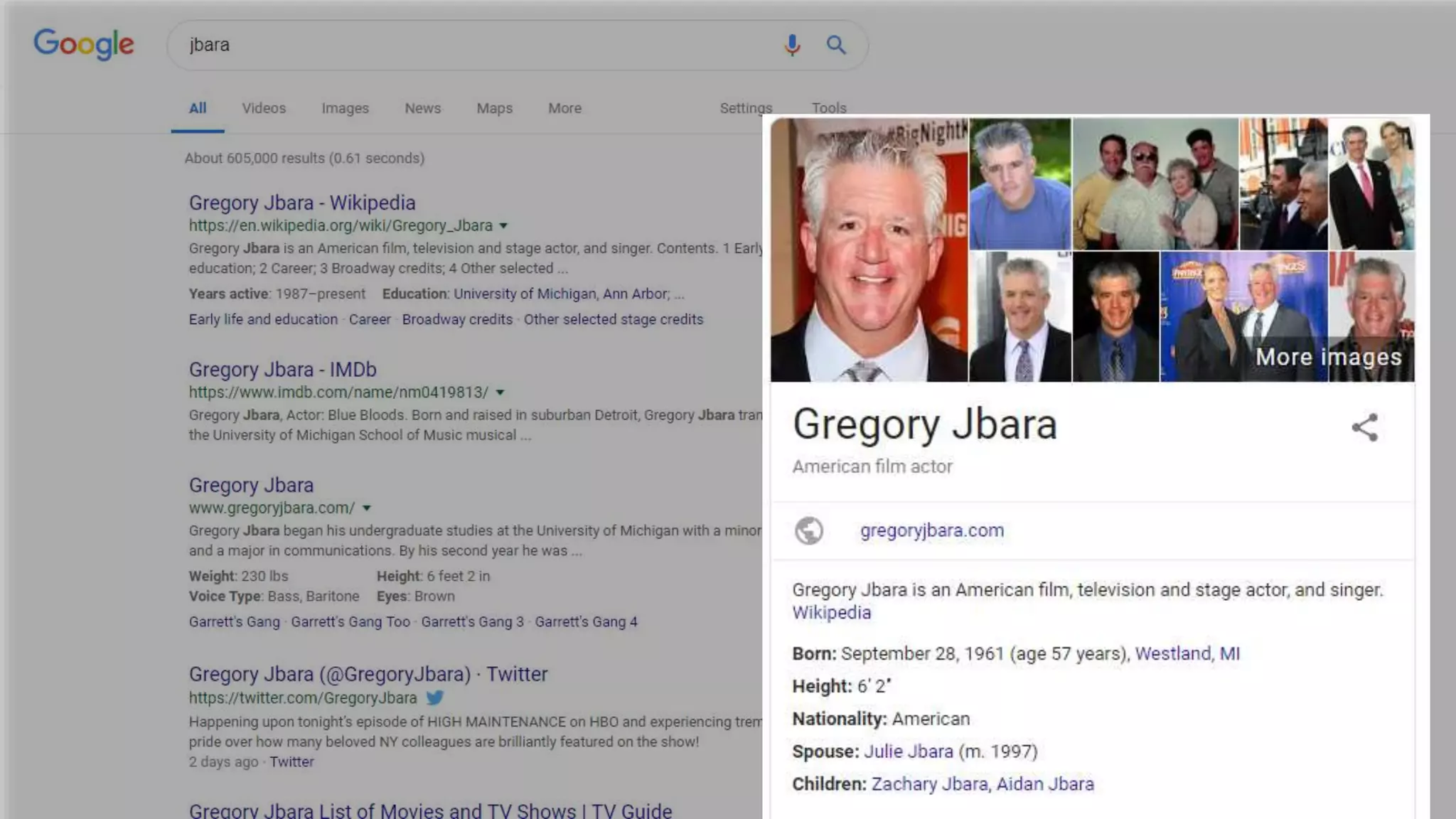This screenshot has width=1456, height=819.
Task: Click the Google logo
Action: tap(84, 44)
